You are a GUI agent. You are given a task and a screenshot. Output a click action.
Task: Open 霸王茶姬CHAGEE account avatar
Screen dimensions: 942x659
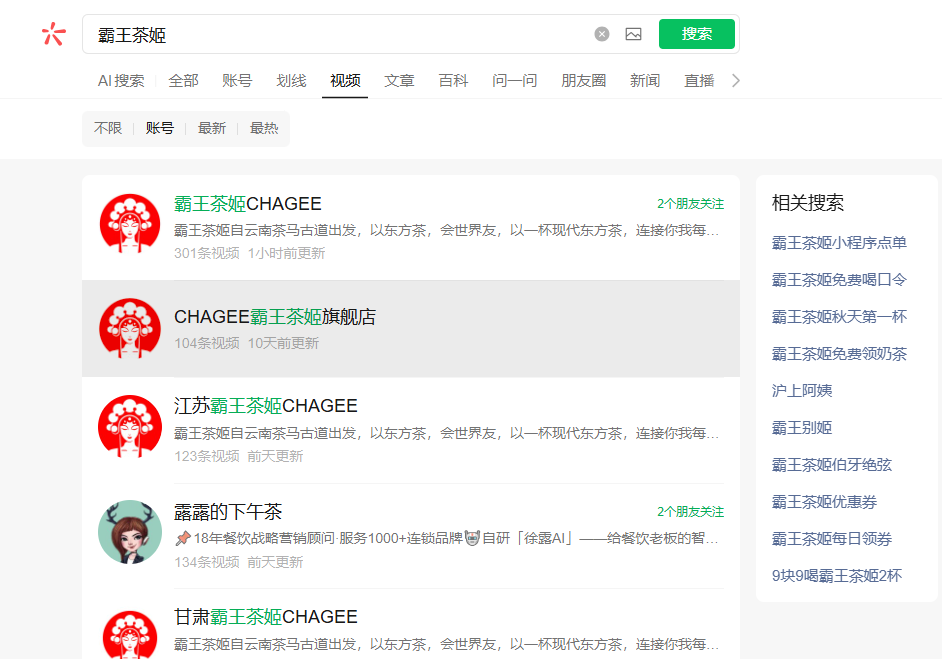[x=130, y=223]
